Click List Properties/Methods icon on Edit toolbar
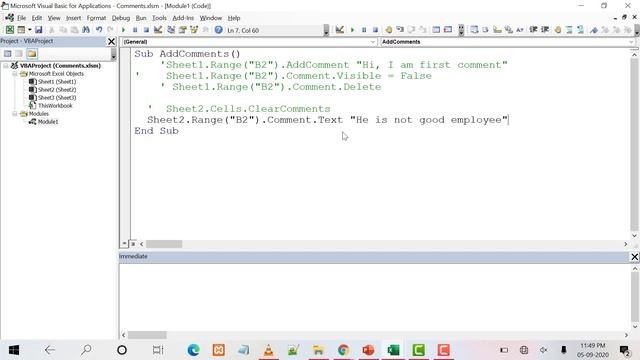Viewport: 640px width, 360px height. 474,29
